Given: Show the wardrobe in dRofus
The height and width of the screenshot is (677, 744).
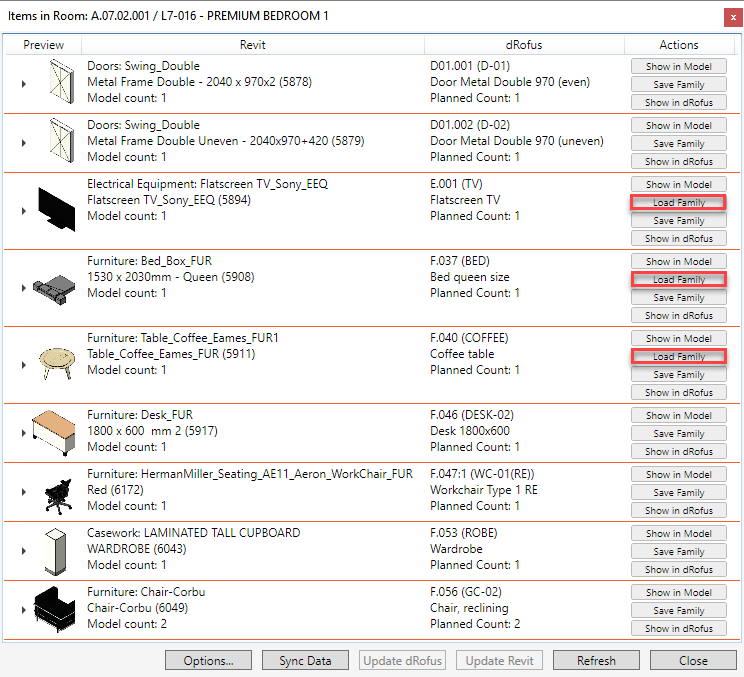Looking at the screenshot, I should pos(678,569).
